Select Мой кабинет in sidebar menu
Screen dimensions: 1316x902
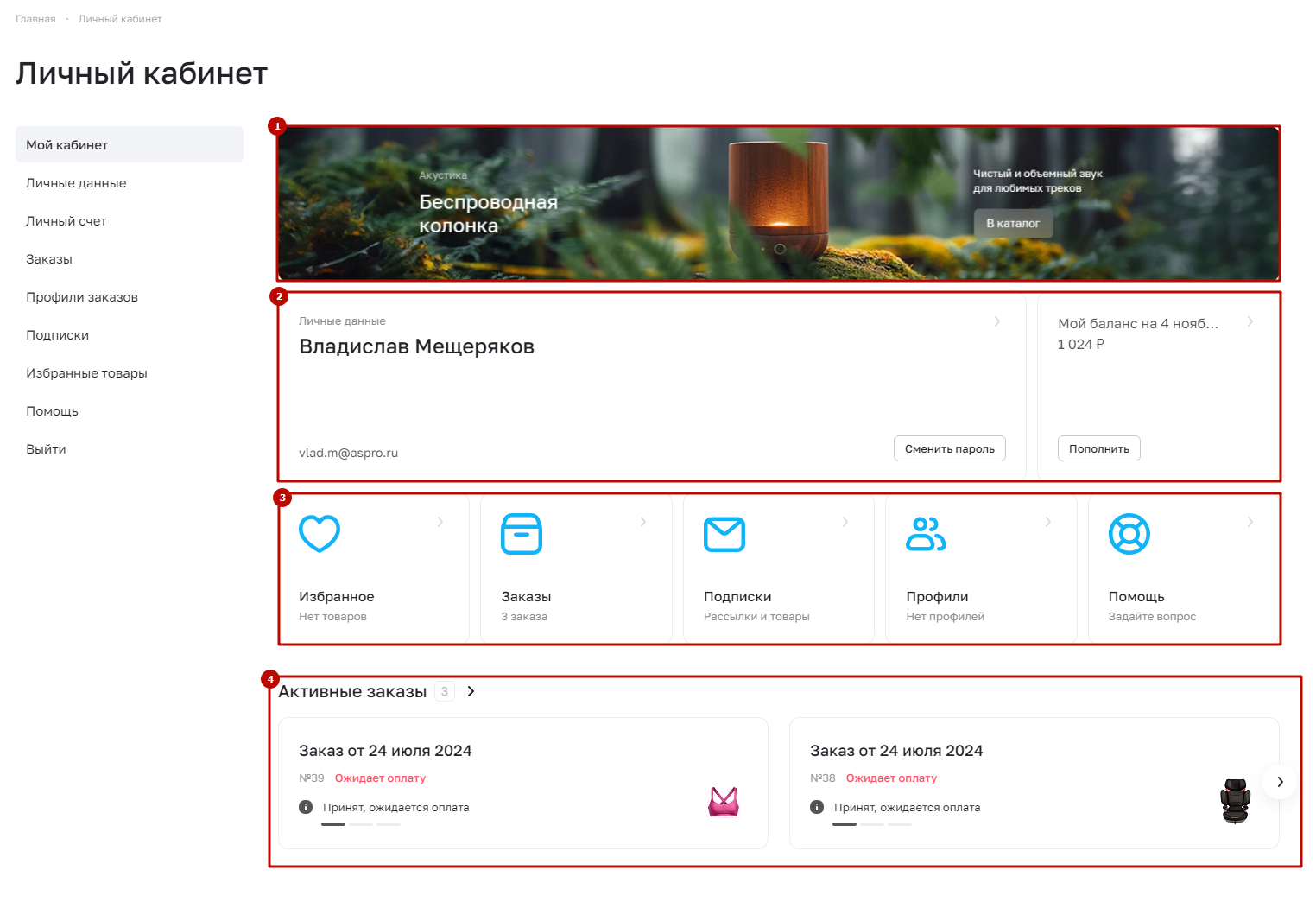[130, 144]
